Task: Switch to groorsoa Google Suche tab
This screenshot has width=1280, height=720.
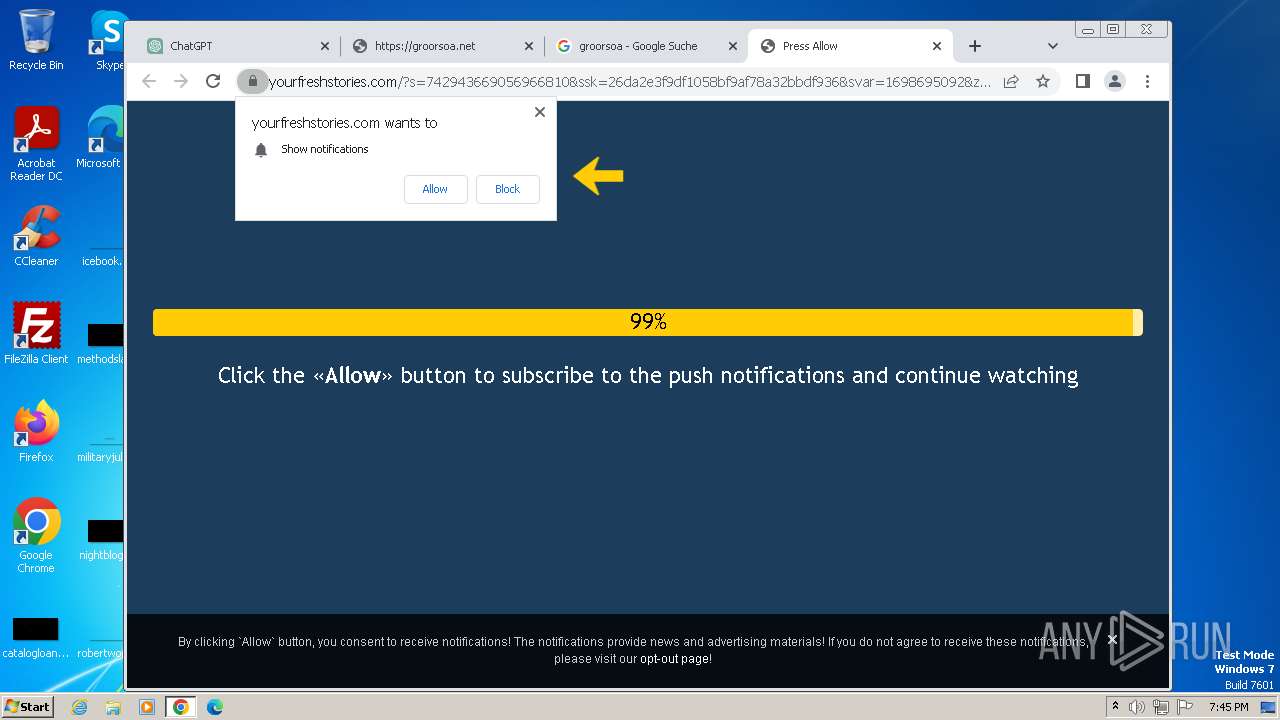Action: 646,46
